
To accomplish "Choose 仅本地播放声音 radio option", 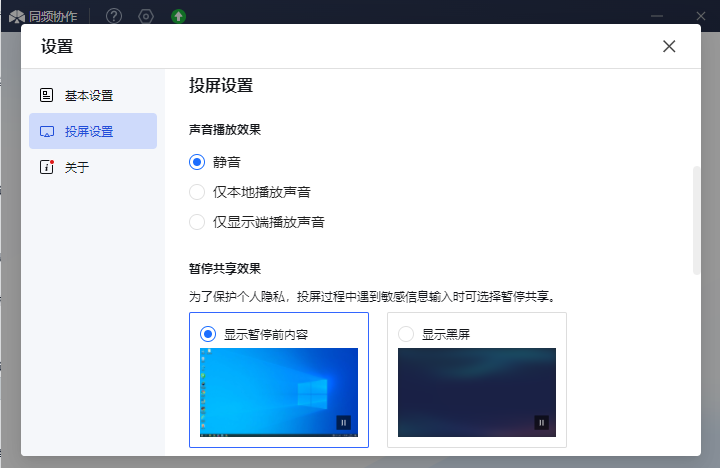I will click(197, 192).
